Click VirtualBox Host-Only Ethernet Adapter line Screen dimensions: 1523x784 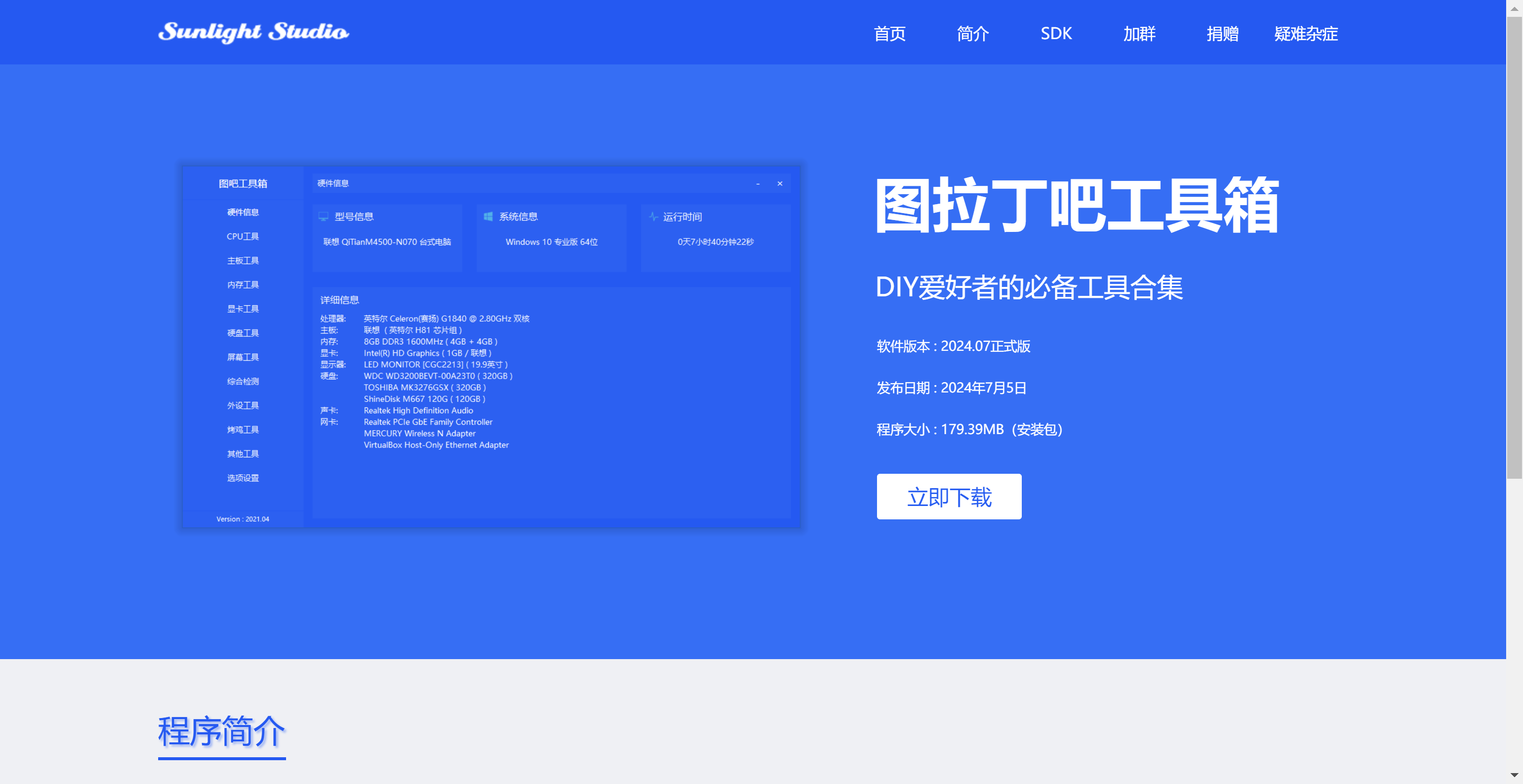pyautogui.click(x=436, y=446)
